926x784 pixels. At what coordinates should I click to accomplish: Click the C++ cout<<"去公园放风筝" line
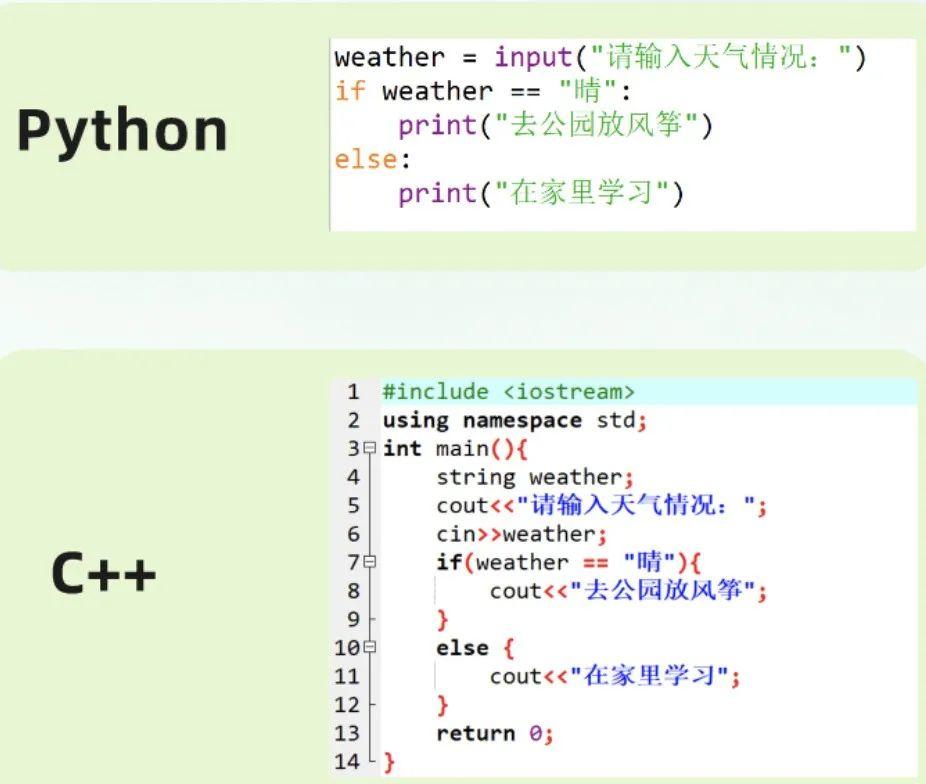[x=628, y=590]
